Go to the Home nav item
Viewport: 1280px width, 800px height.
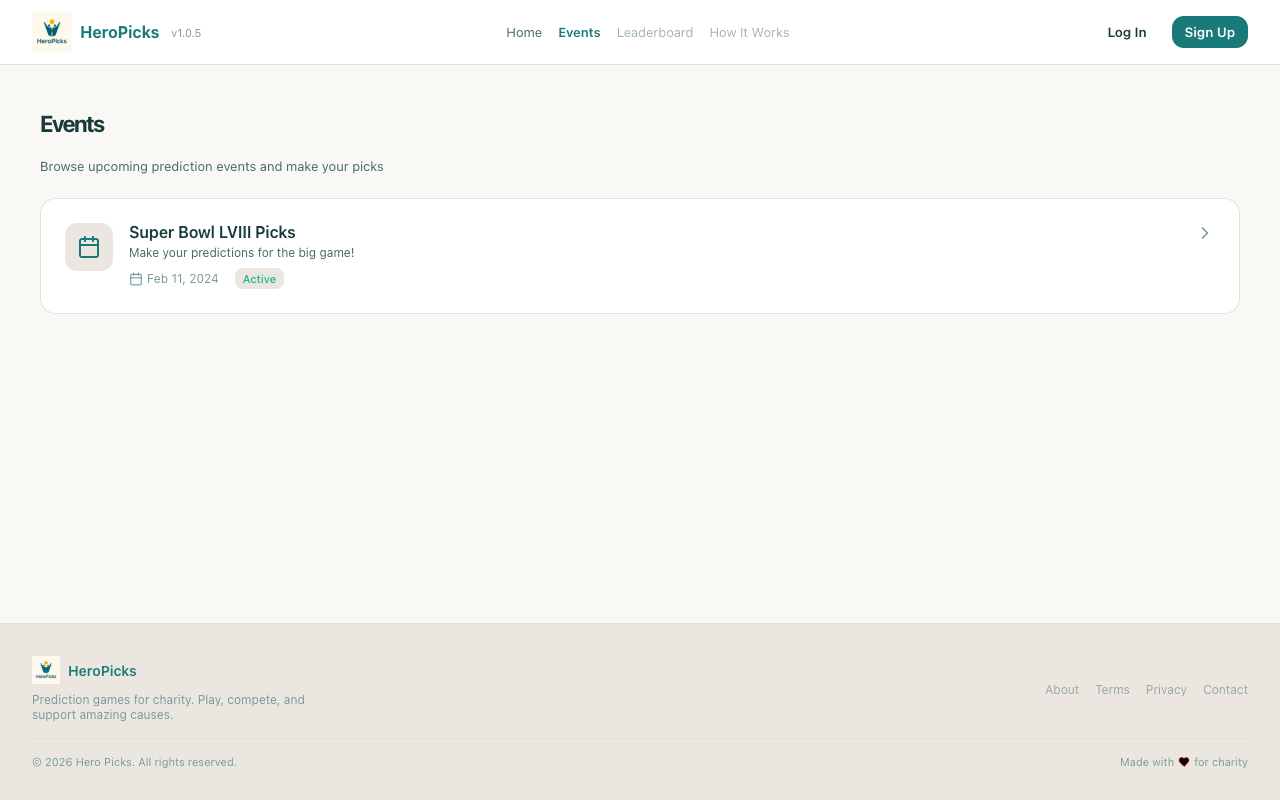pyautogui.click(x=524, y=32)
